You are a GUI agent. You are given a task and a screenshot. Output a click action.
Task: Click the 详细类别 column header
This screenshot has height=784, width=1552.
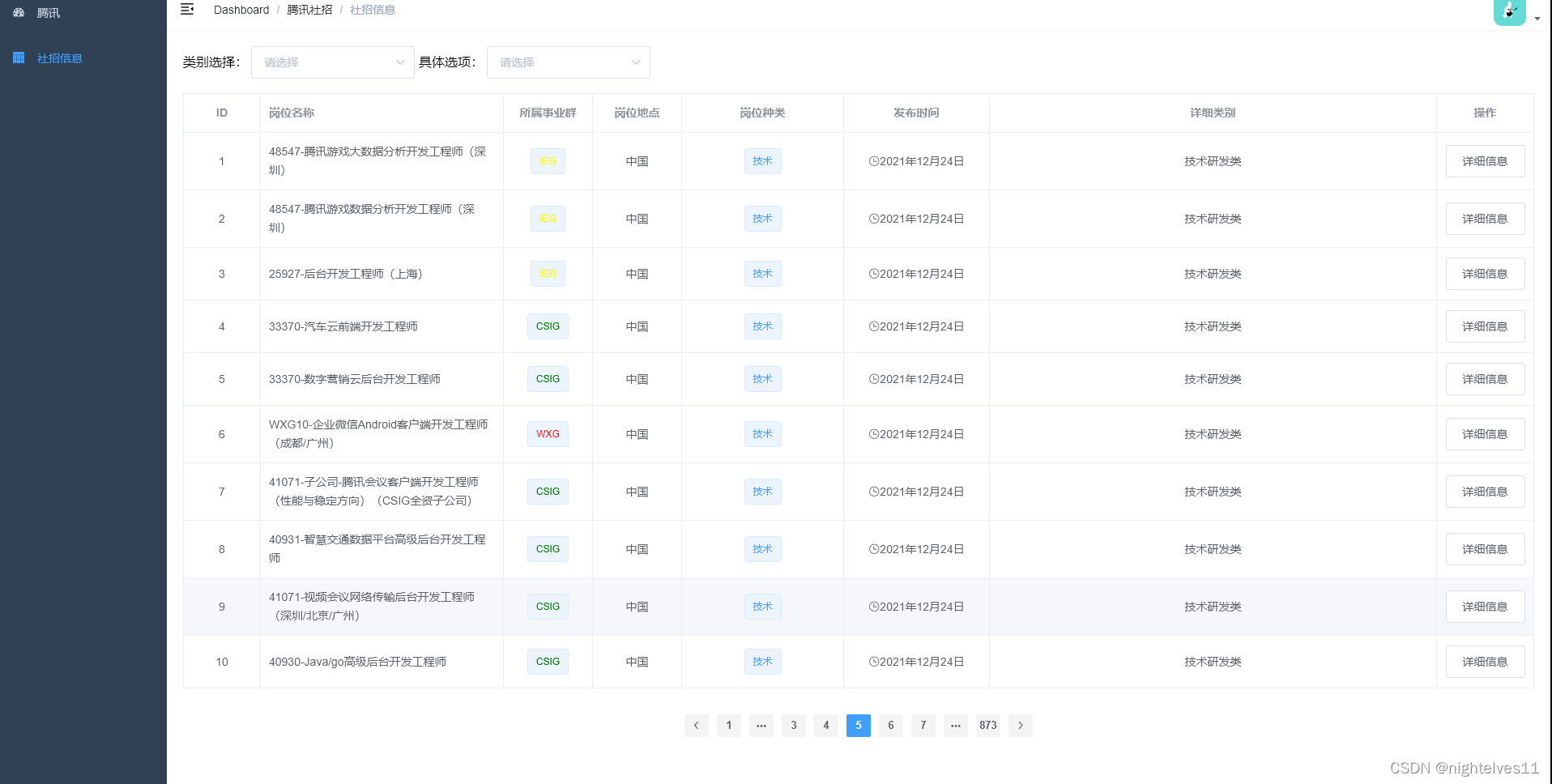click(1213, 113)
